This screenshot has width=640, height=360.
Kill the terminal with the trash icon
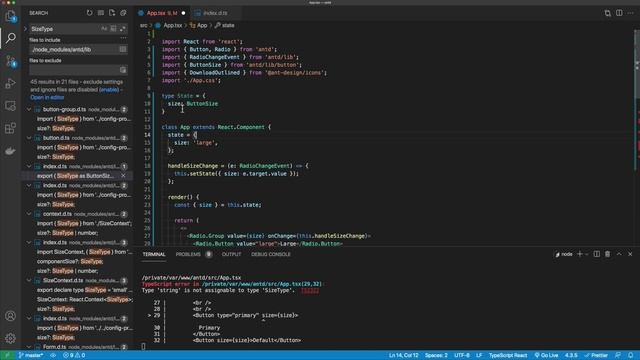pyautogui.click(x=608, y=254)
